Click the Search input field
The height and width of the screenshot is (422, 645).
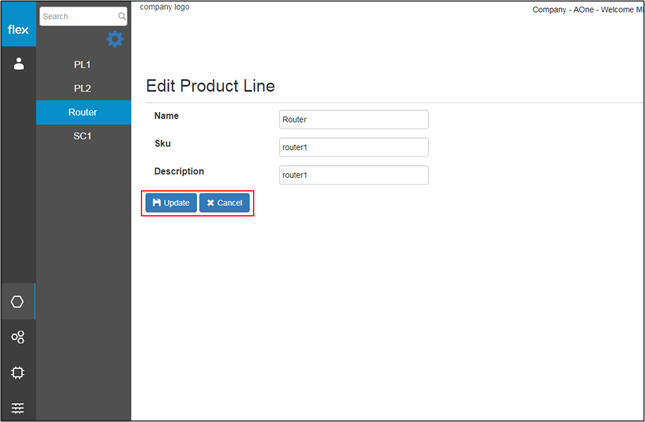click(83, 16)
